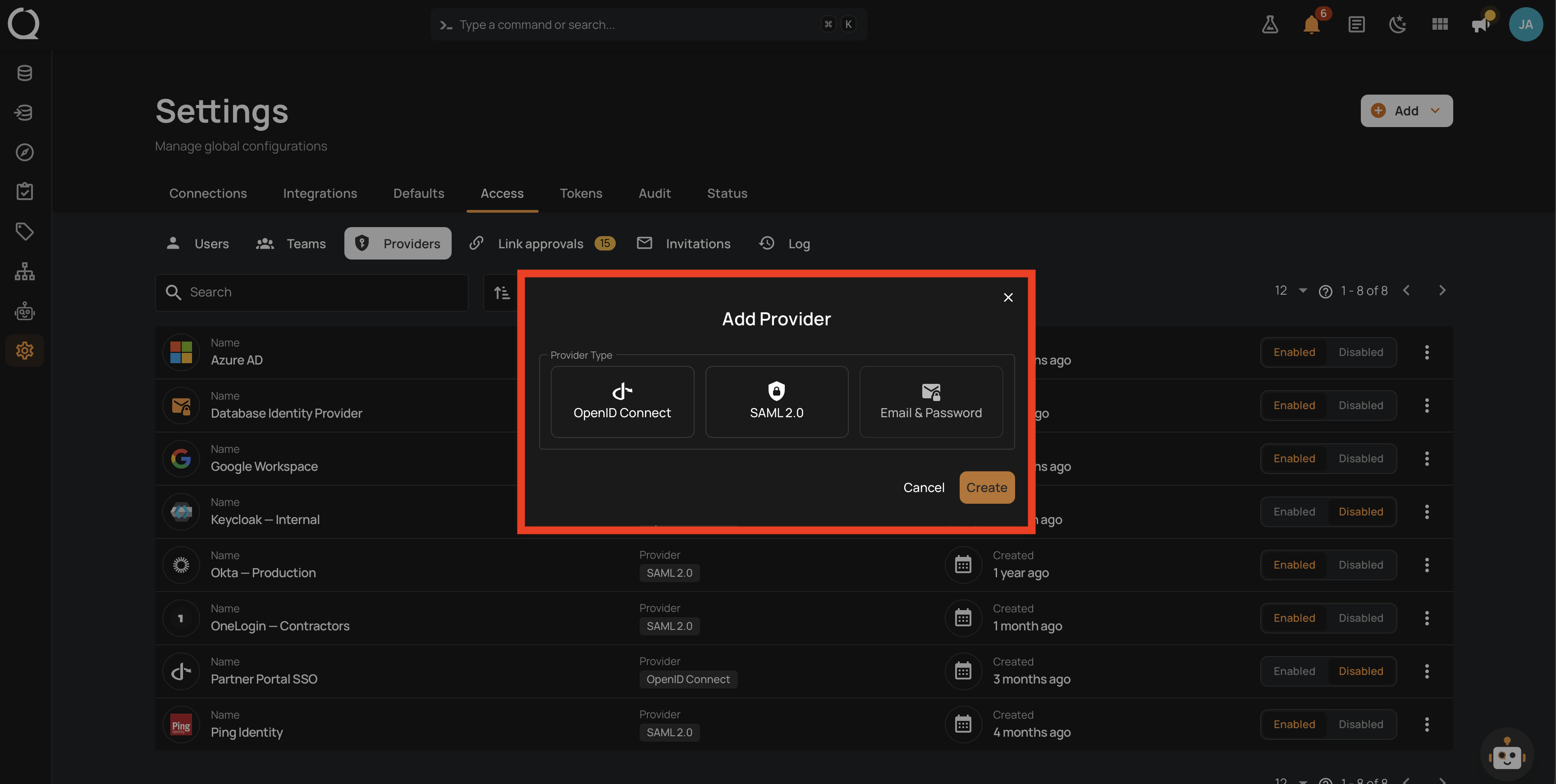
Task: Open the tags icon in the sidebar
Action: 25,231
